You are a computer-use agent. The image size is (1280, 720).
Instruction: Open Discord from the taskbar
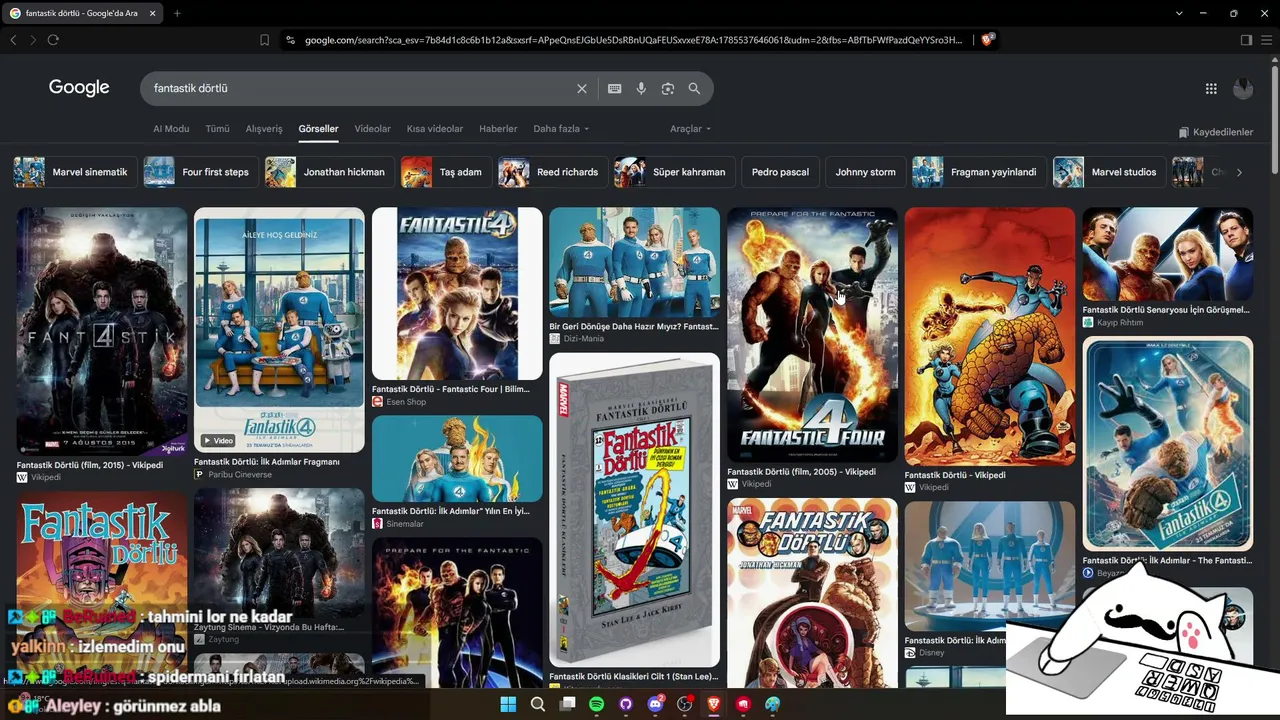tap(656, 704)
